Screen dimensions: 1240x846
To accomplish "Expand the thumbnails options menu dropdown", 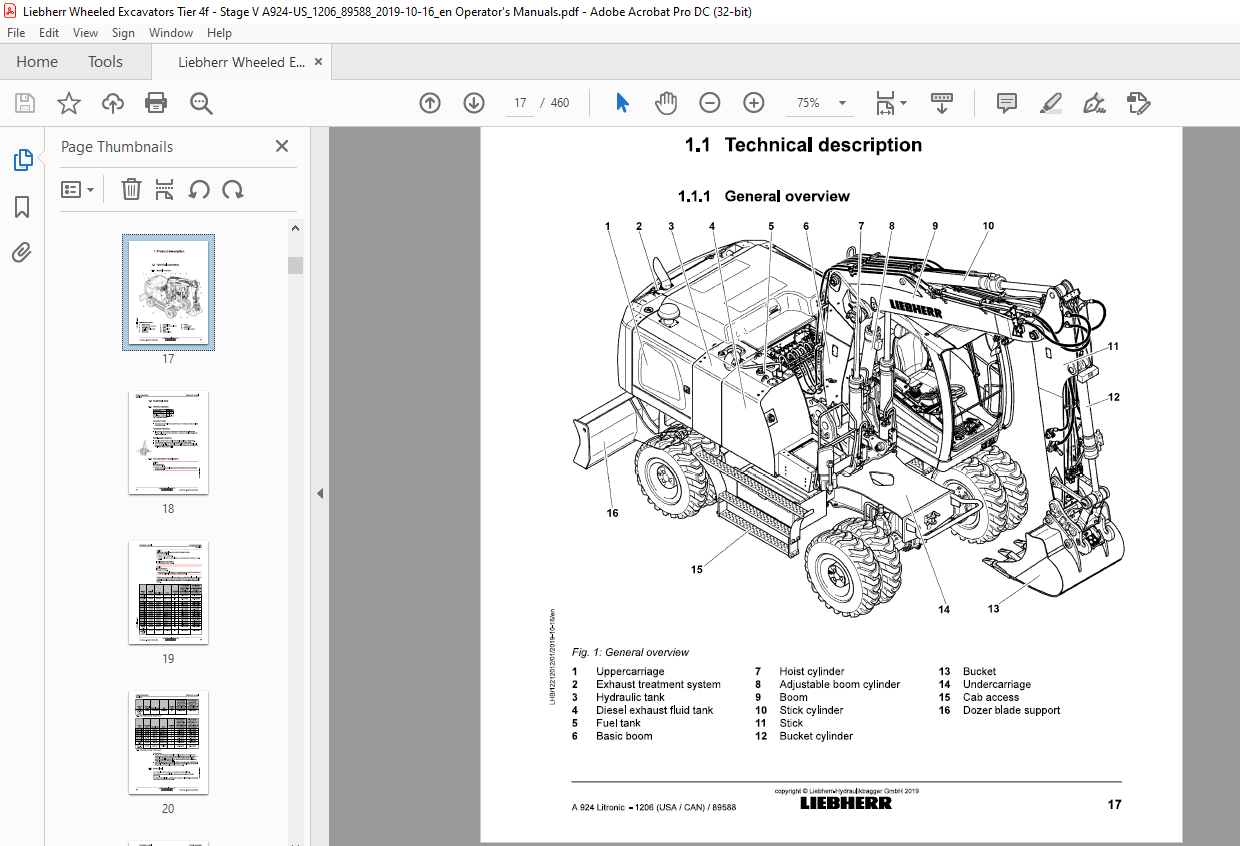I will [x=77, y=189].
